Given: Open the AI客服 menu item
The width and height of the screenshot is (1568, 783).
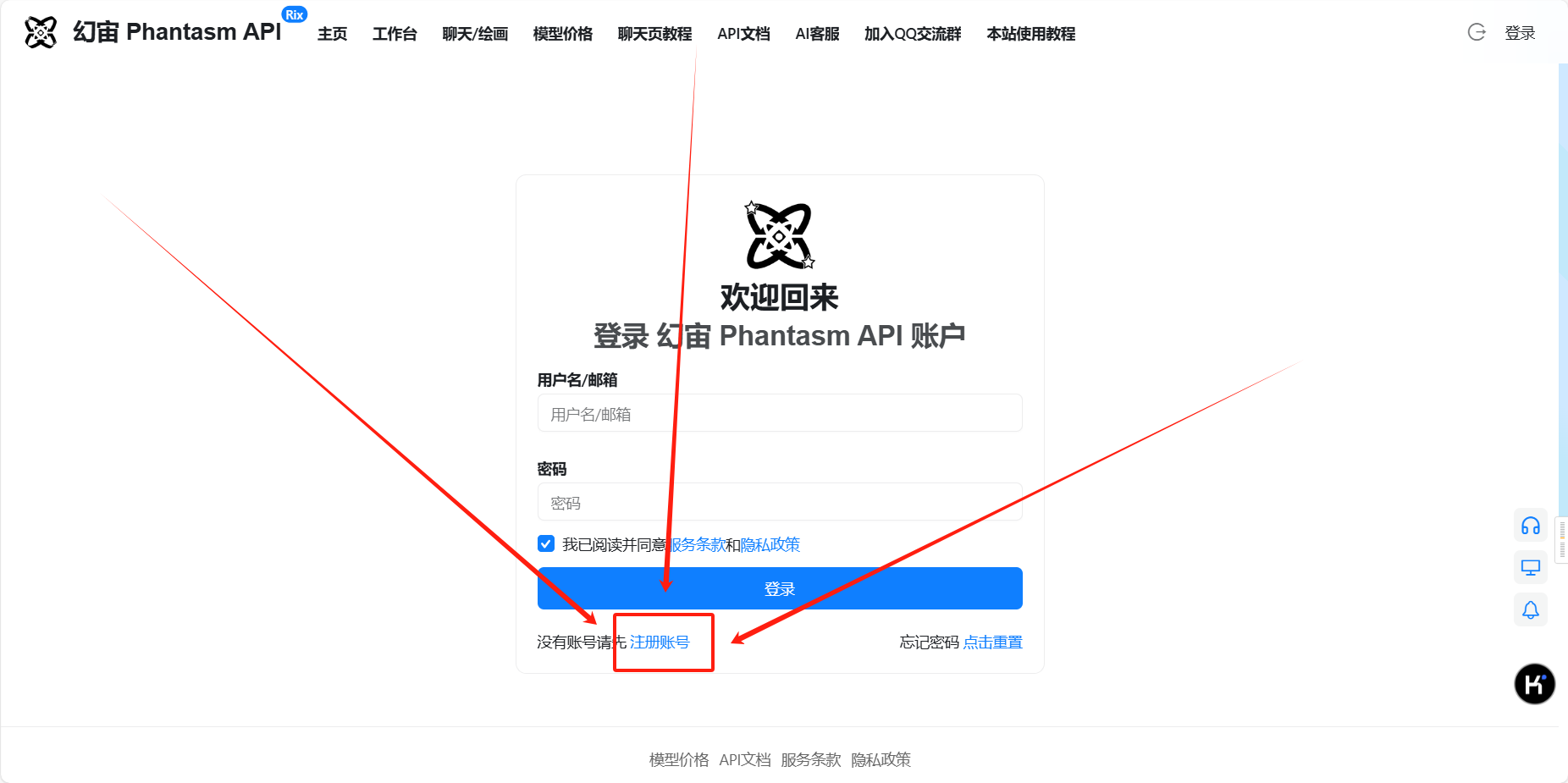Looking at the screenshot, I should (818, 34).
